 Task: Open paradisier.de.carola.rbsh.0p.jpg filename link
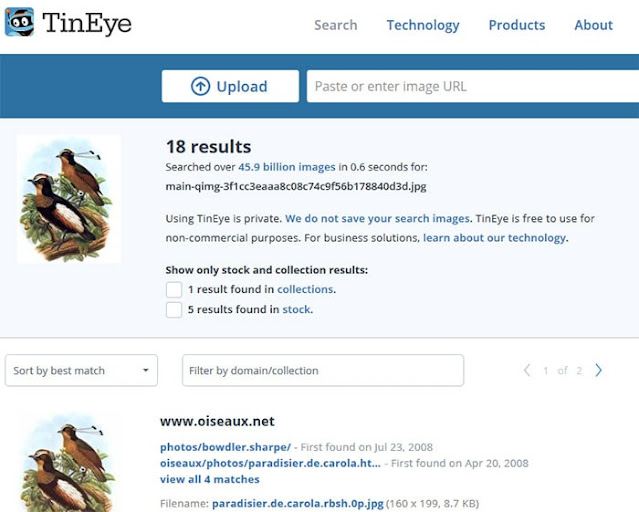click(x=298, y=504)
